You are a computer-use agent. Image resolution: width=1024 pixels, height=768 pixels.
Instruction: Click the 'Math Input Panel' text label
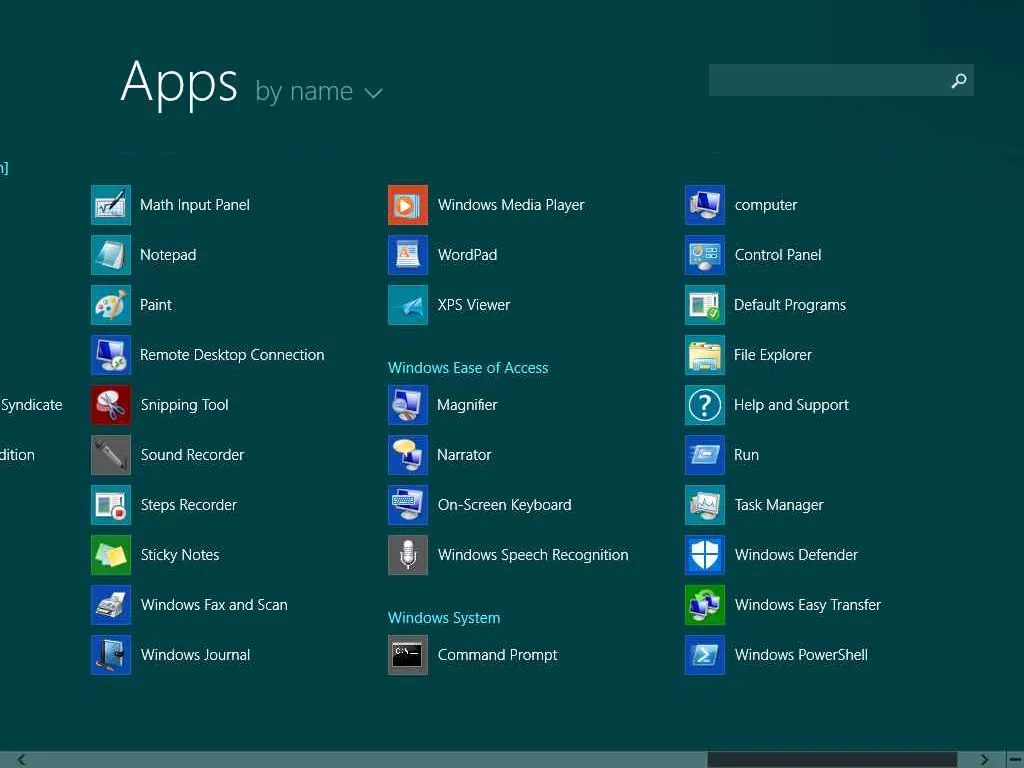[x=195, y=205]
